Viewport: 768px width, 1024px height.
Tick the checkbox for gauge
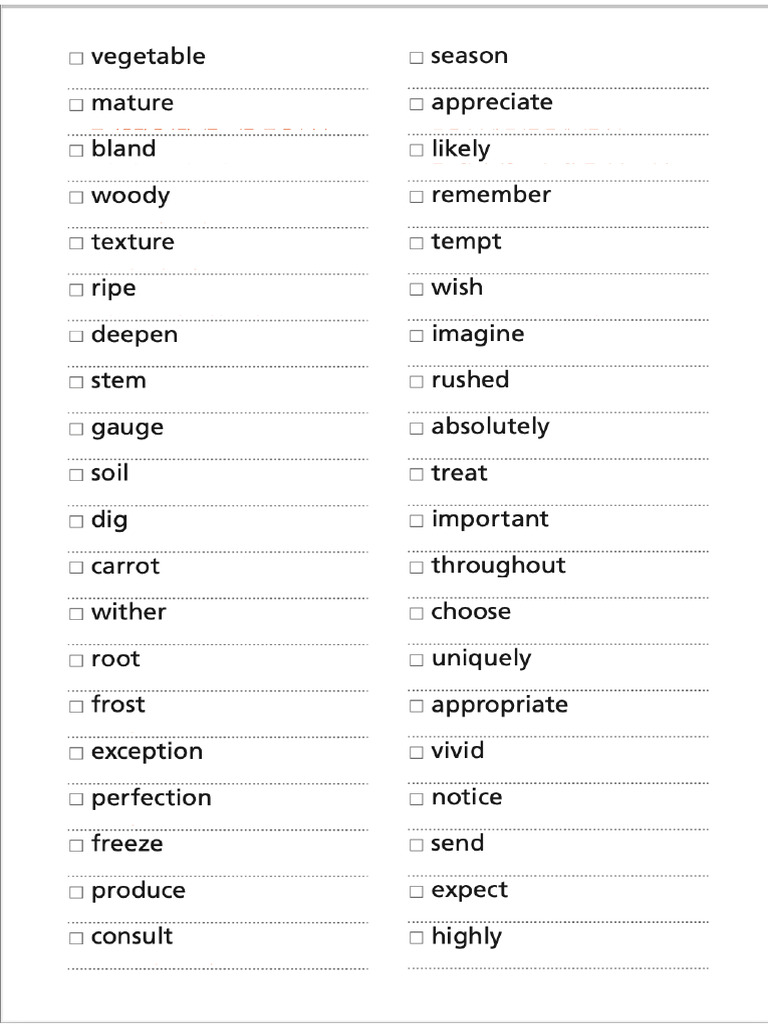click(x=76, y=429)
